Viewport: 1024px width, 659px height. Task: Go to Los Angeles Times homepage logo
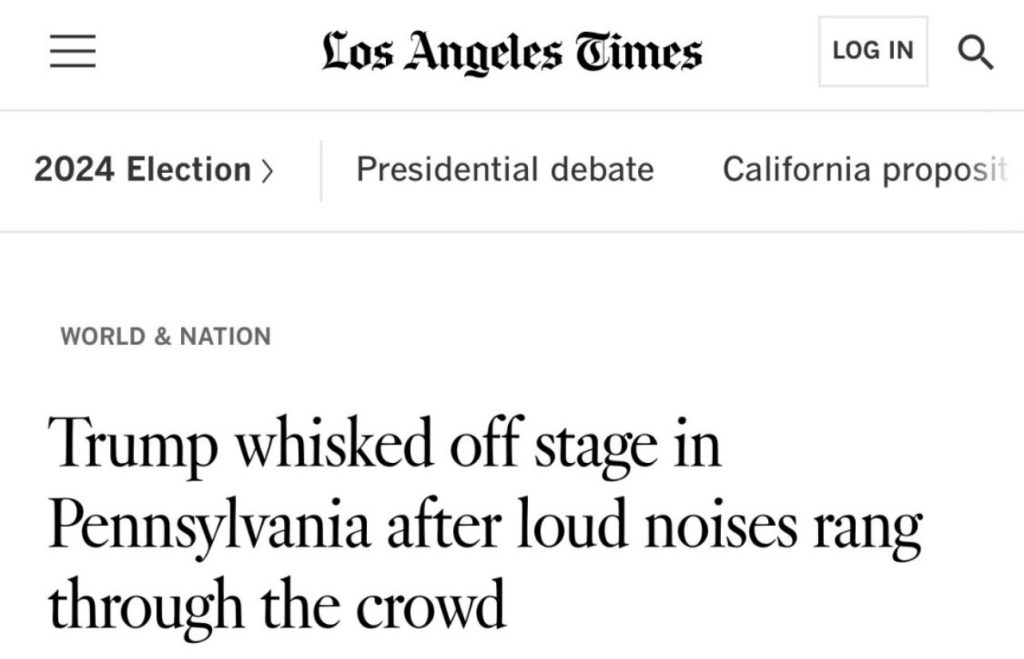511,52
